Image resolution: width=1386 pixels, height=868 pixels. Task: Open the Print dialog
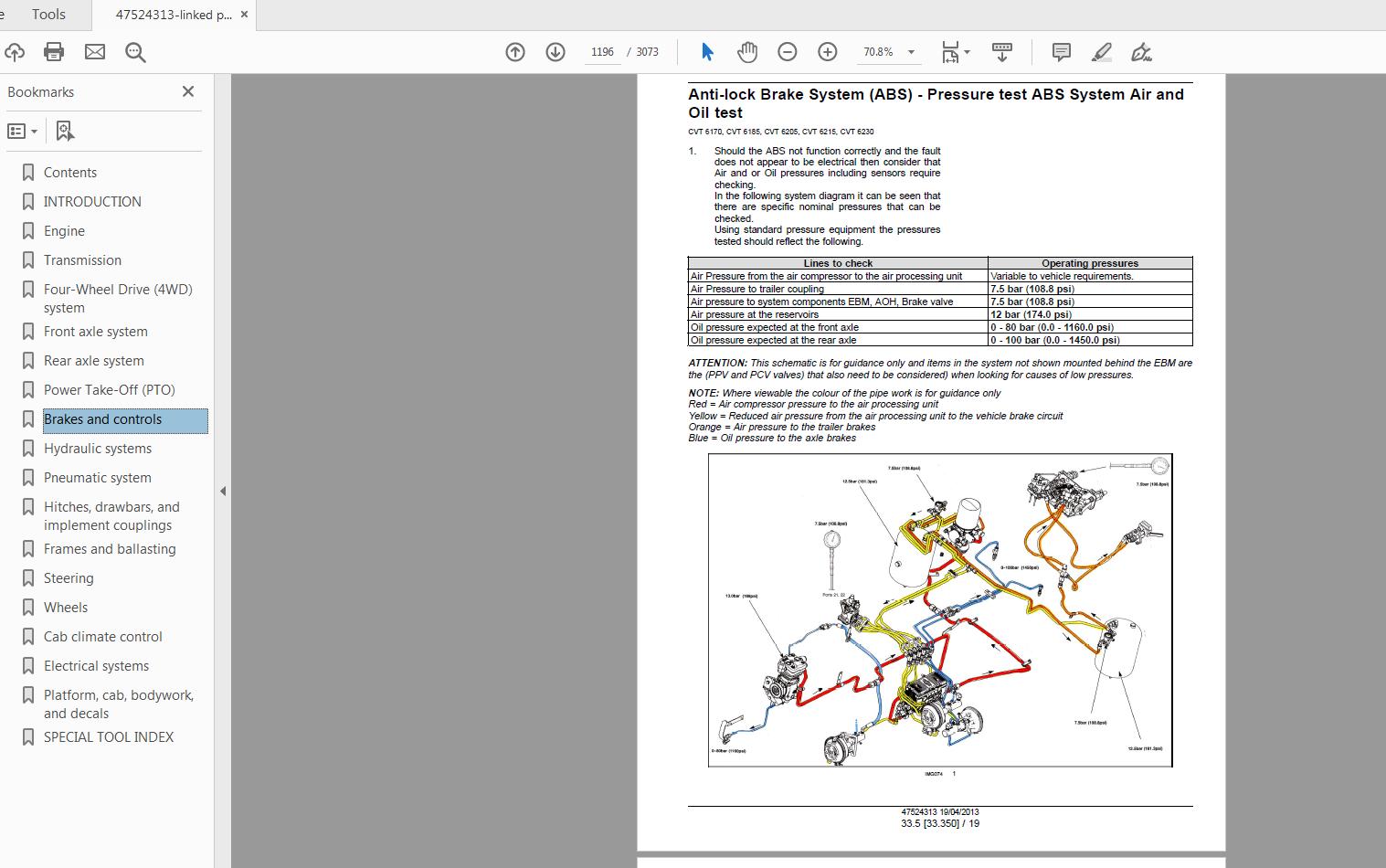tap(54, 52)
